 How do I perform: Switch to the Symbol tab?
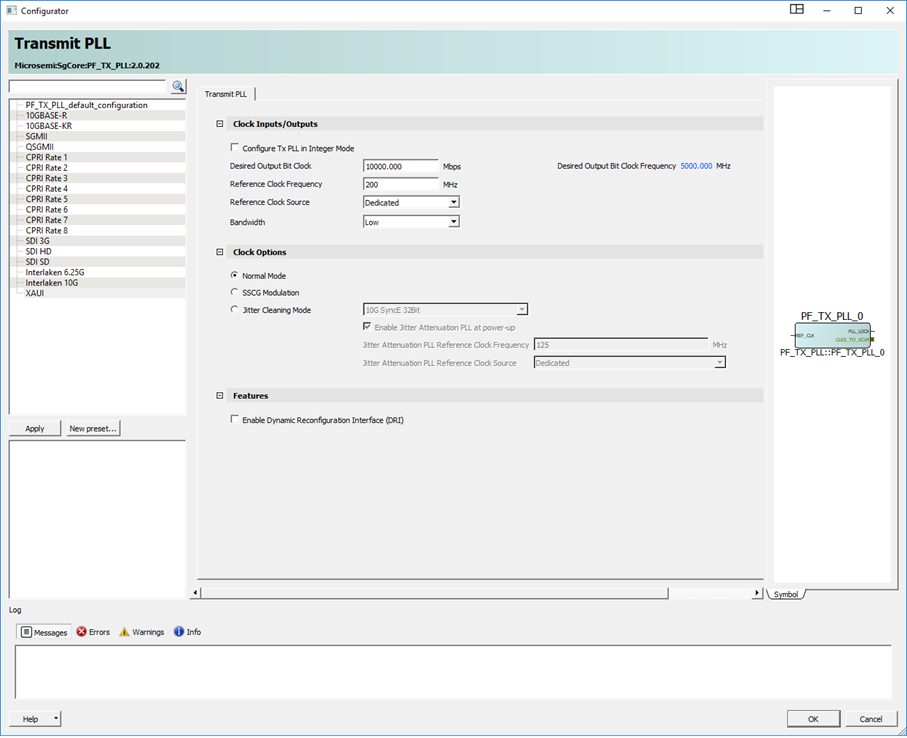786,594
